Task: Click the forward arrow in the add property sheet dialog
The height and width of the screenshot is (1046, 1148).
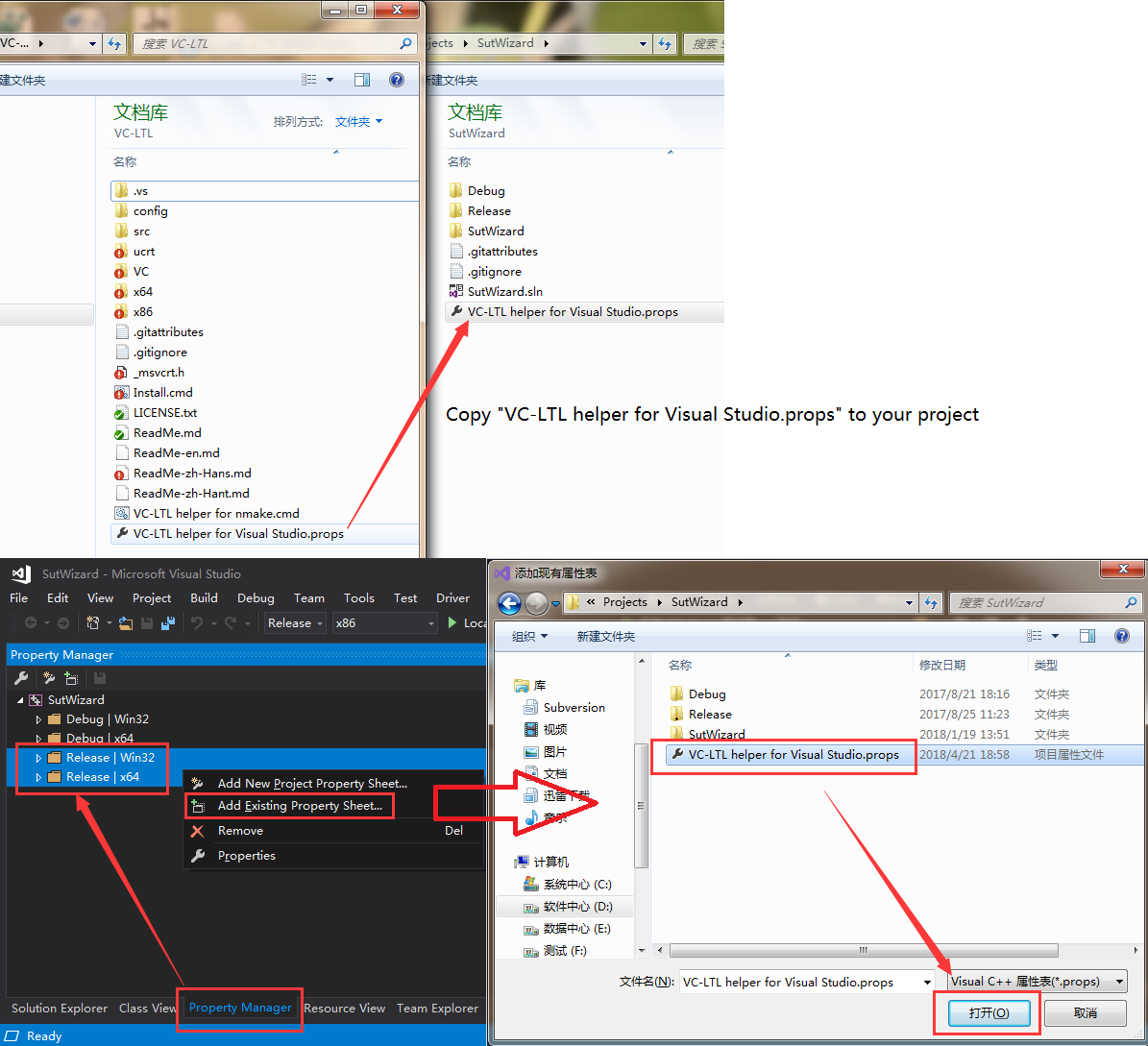Action: click(x=537, y=603)
